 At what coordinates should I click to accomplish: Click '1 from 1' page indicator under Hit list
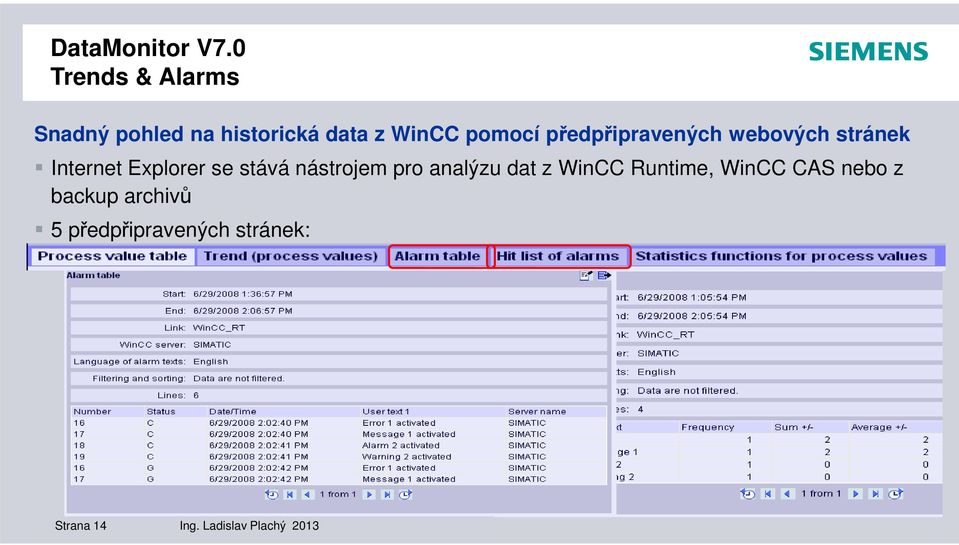click(821, 494)
